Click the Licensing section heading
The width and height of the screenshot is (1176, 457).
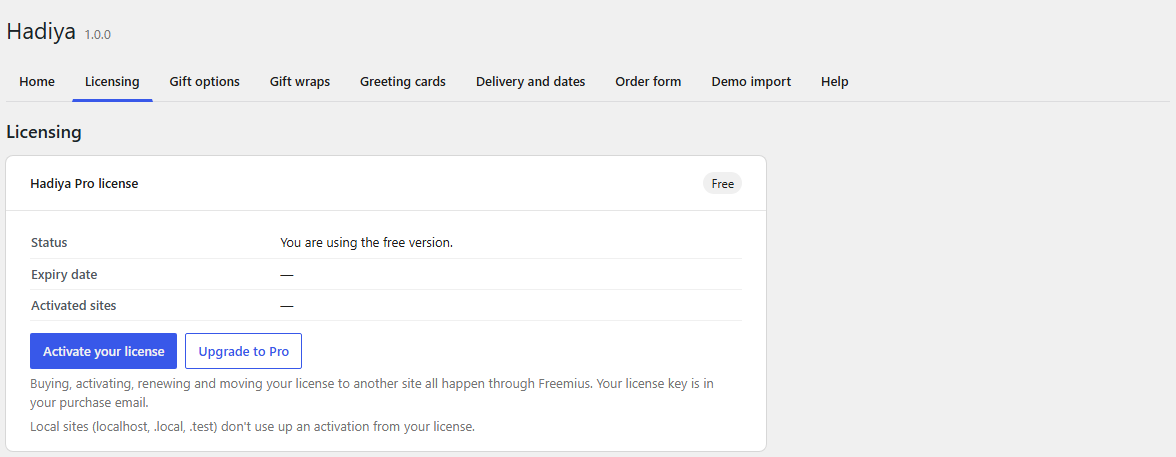coord(44,132)
